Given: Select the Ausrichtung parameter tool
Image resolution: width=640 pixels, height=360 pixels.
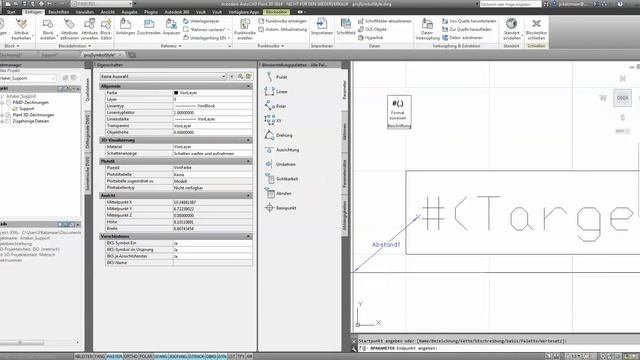Looking at the screenshot, I should click(282, 150).
